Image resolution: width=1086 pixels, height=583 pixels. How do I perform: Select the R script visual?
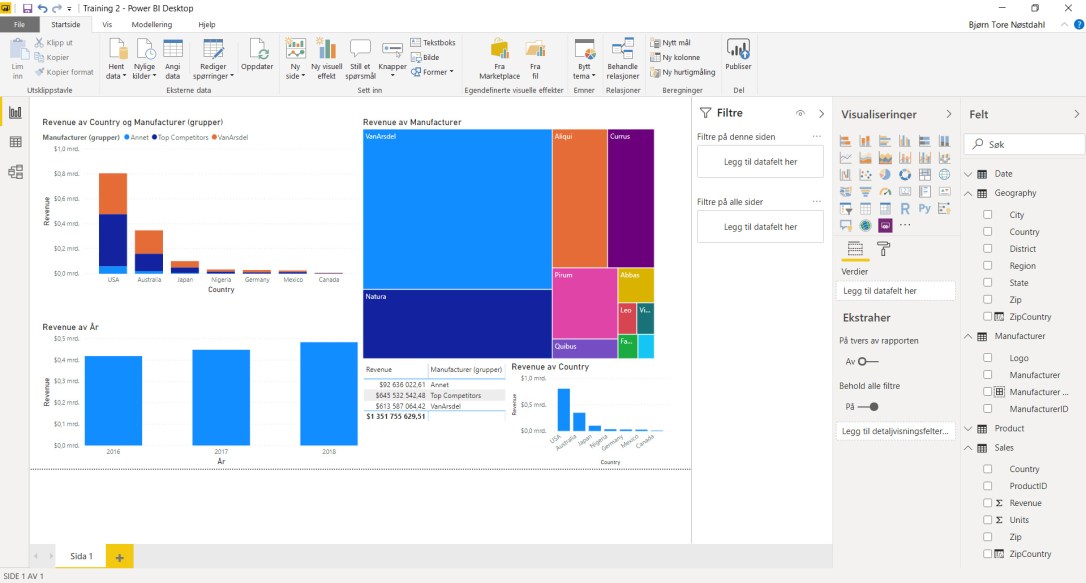point(905,208)
